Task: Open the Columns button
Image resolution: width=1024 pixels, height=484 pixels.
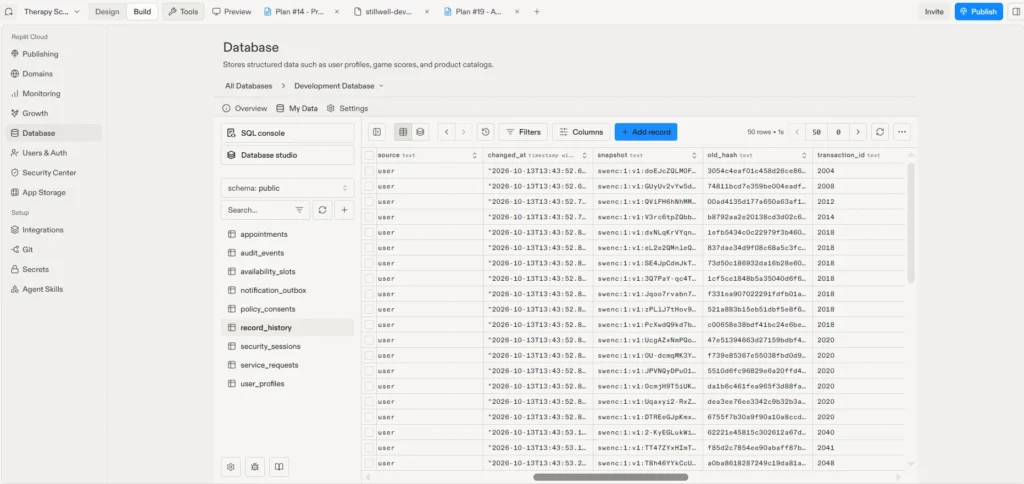Action: coord(581,132)
